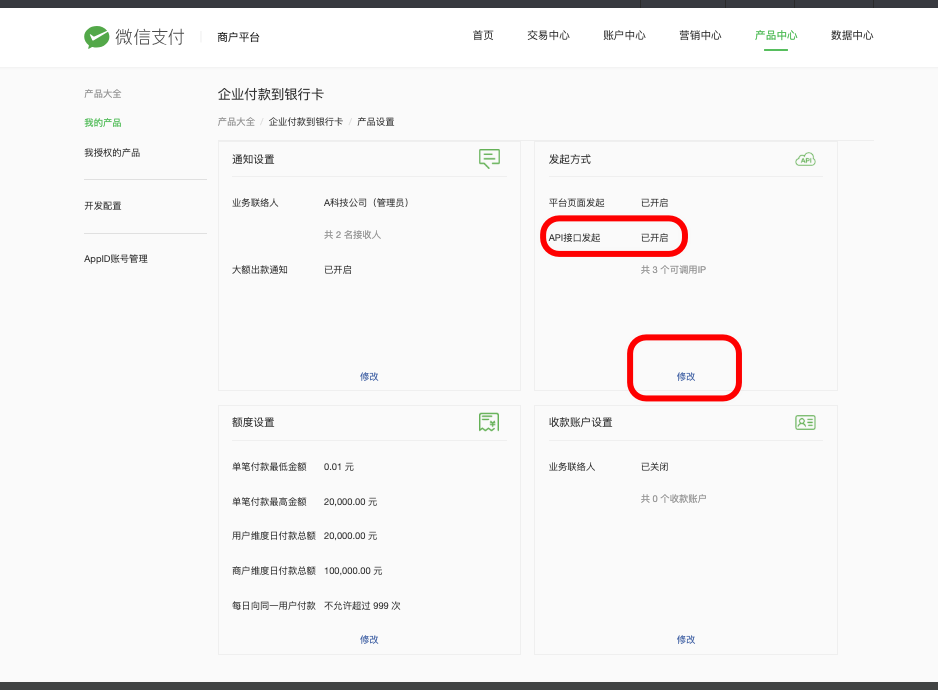938x690 pixels.
Task: Click the contact card icon on 收款账户设置 panel
Action: tap(806, 422)
